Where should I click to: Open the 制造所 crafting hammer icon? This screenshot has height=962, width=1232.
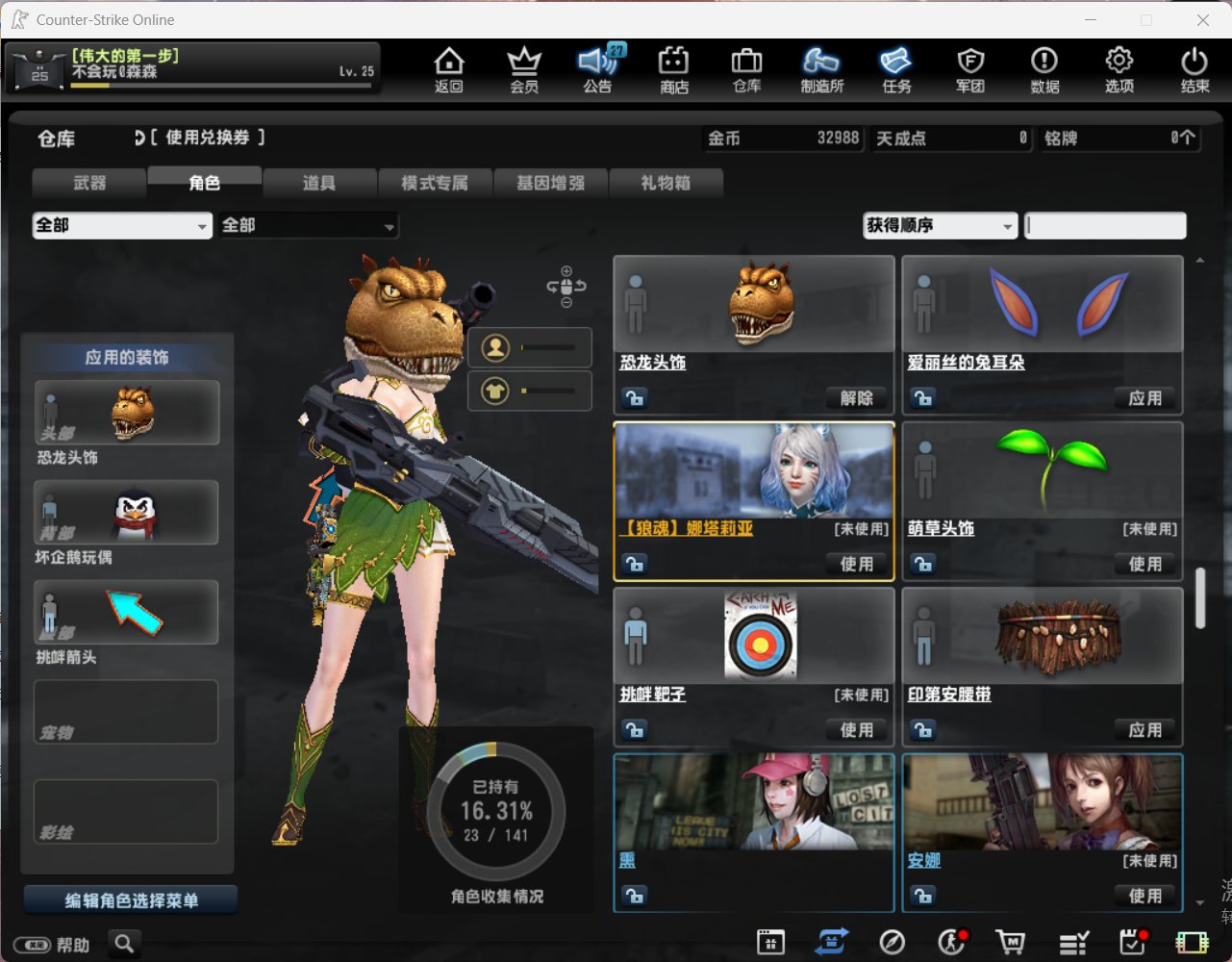coord(821,69)
